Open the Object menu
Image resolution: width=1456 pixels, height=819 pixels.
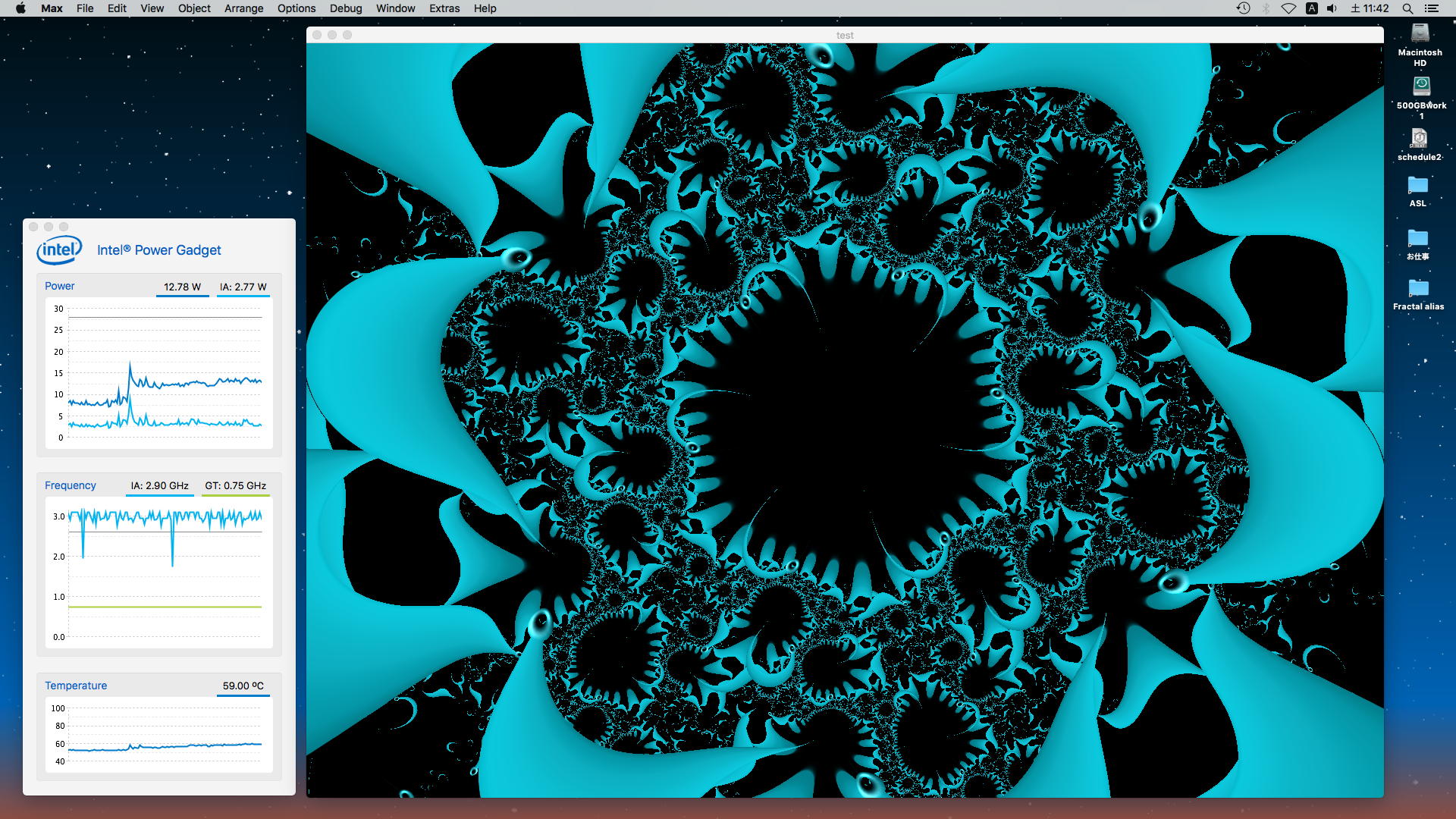coord(194,8)
